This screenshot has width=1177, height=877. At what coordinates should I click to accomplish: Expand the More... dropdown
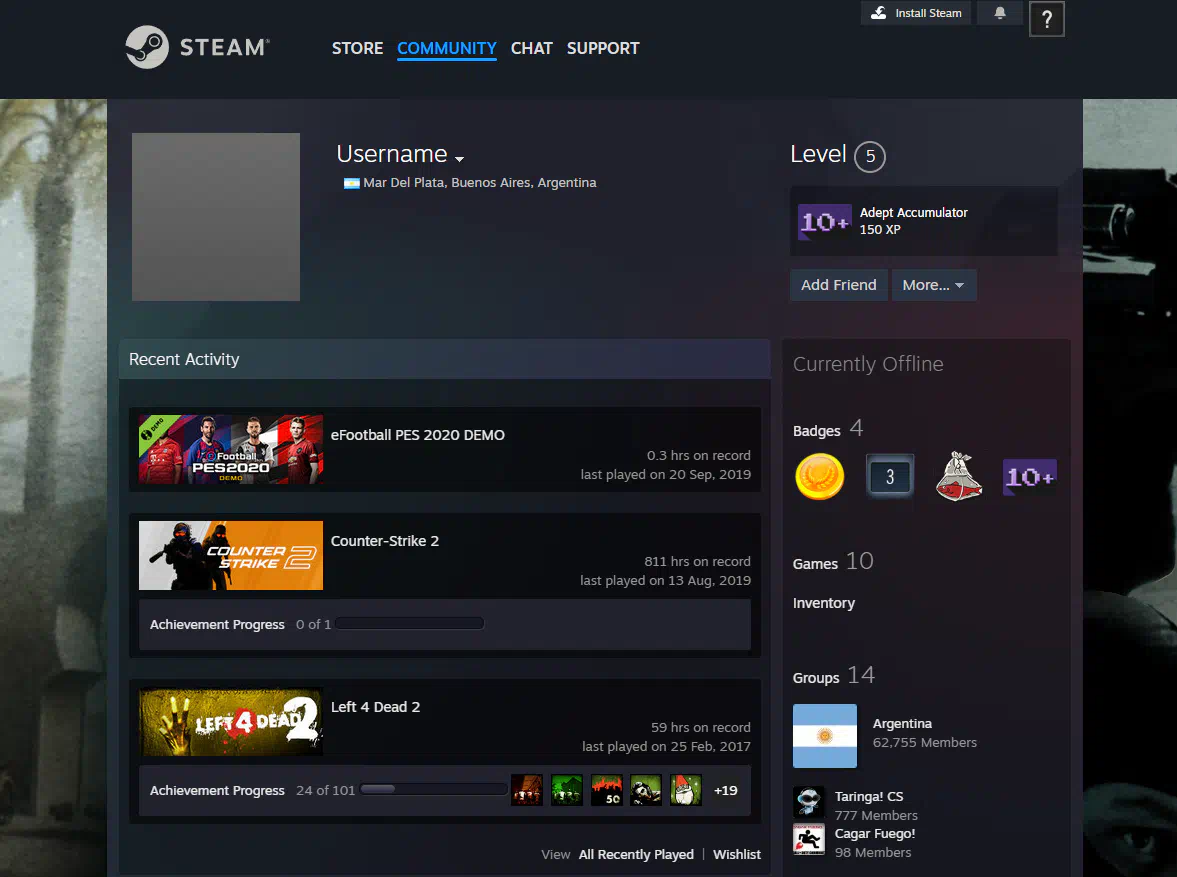point(933,285)
